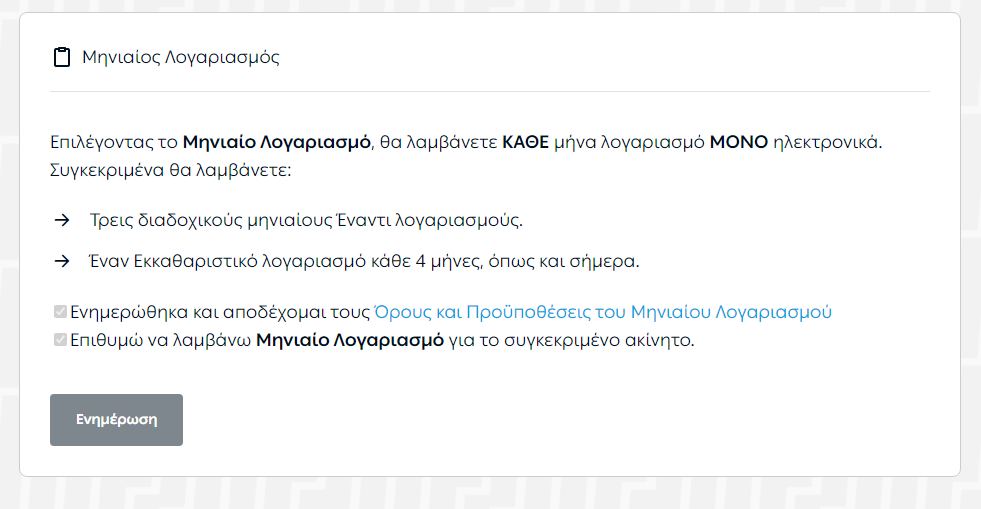The height and width of the screenshot is (509, 981).
Task: Select the Μηνιαίος Λογαριασμός heading text
Action: coord(181,57)
